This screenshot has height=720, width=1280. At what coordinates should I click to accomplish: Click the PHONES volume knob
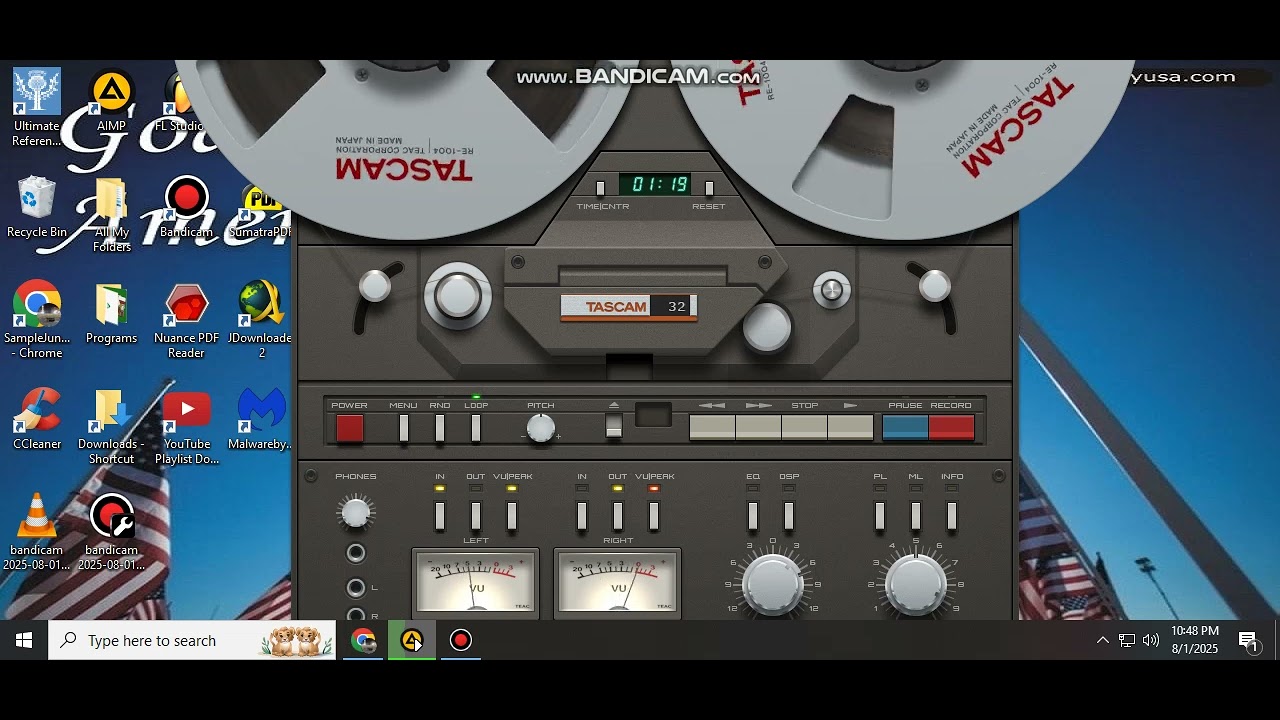[x=355, y=513]
